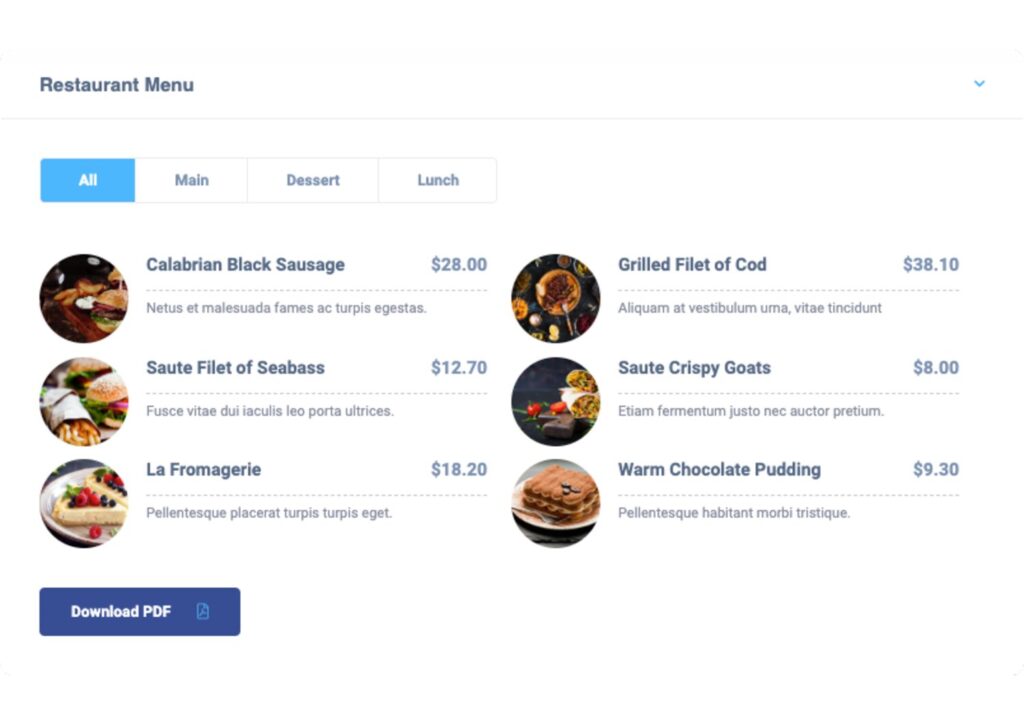1024x724 pixels.
Task: Show the Lunch menu tab
Action: (438, 180)
